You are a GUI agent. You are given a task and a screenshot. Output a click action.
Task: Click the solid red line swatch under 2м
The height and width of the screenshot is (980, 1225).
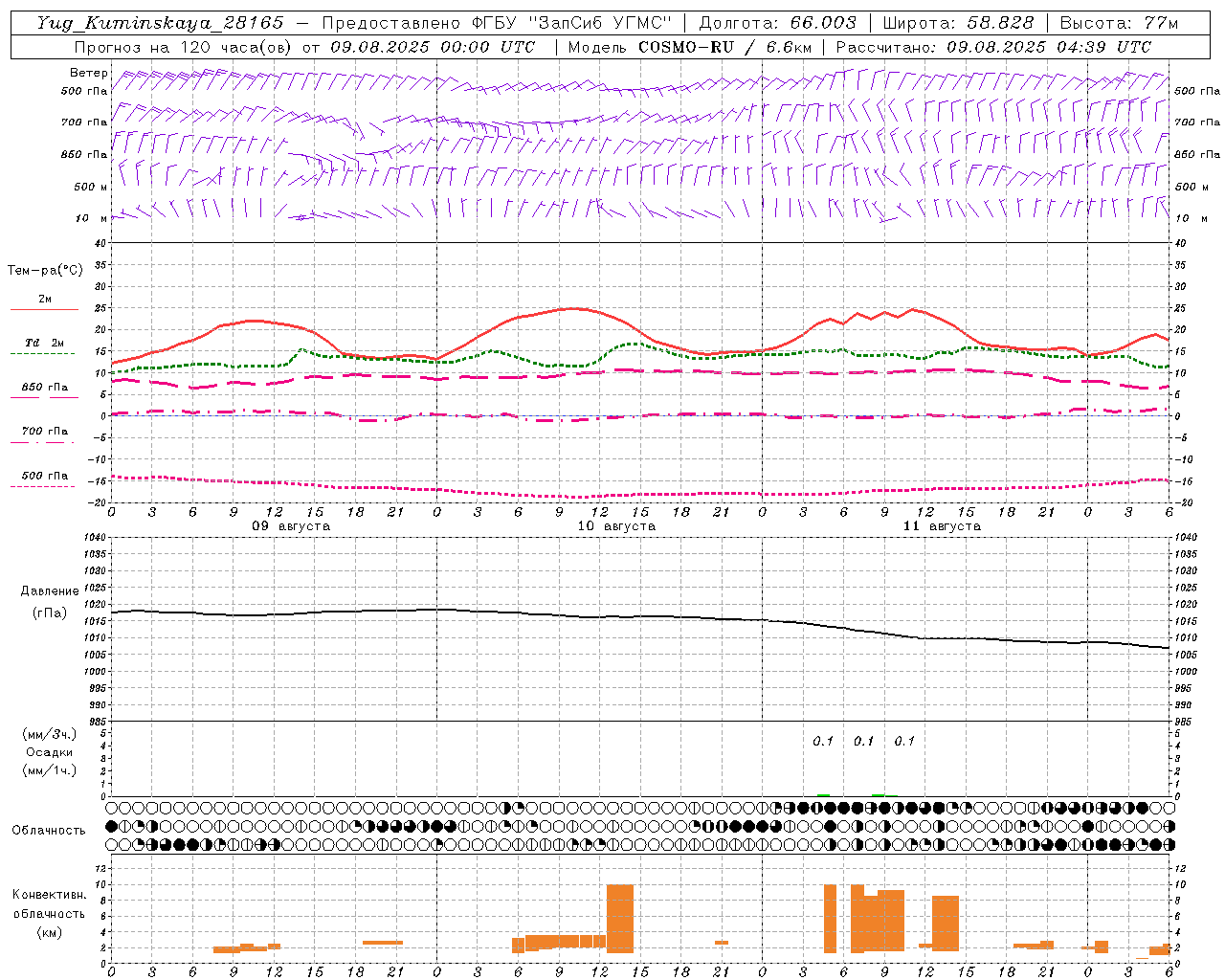[x=44, y=309]
